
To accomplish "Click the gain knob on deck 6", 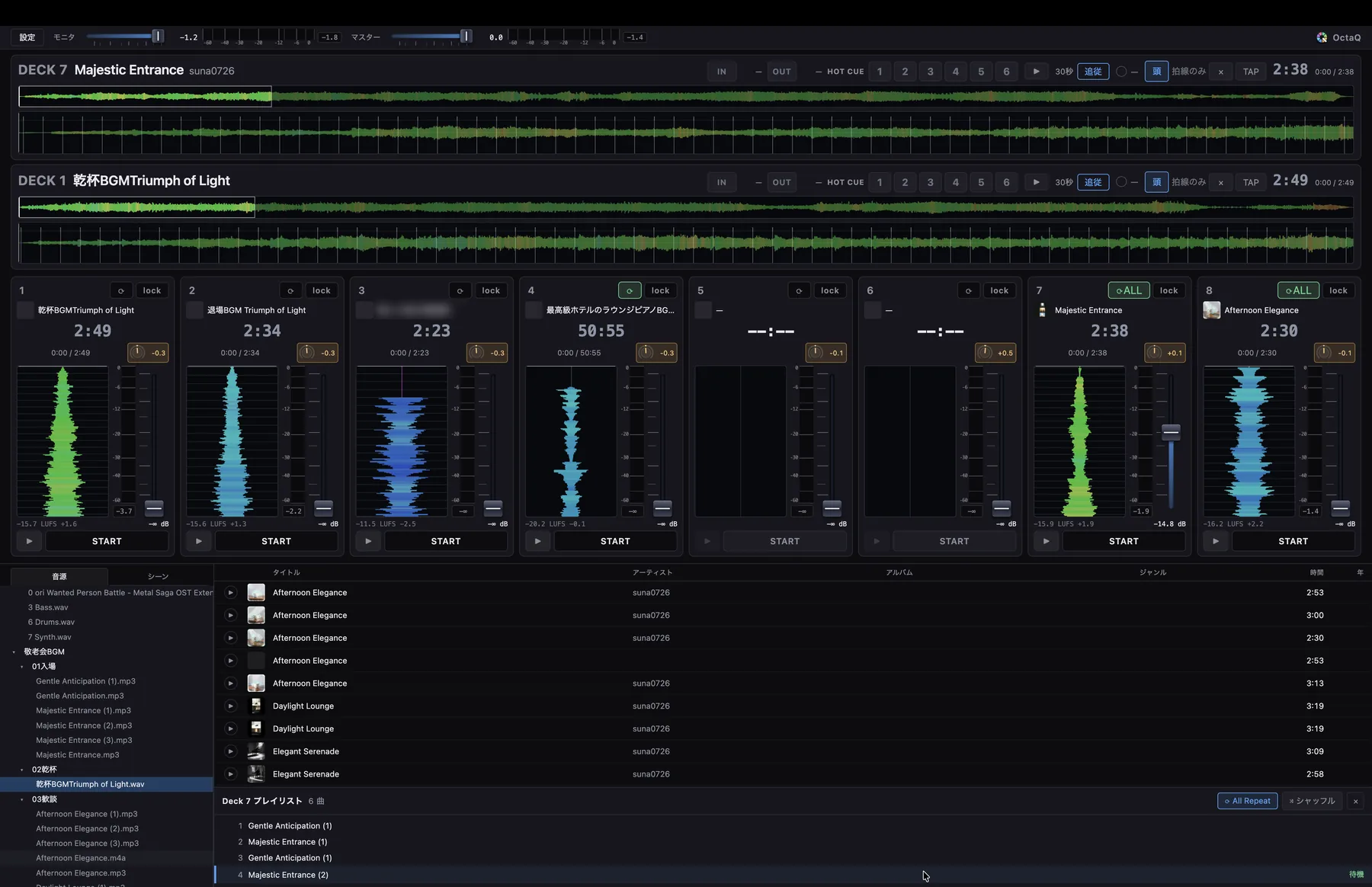I will pyautogui.click(x=986, y=352).
